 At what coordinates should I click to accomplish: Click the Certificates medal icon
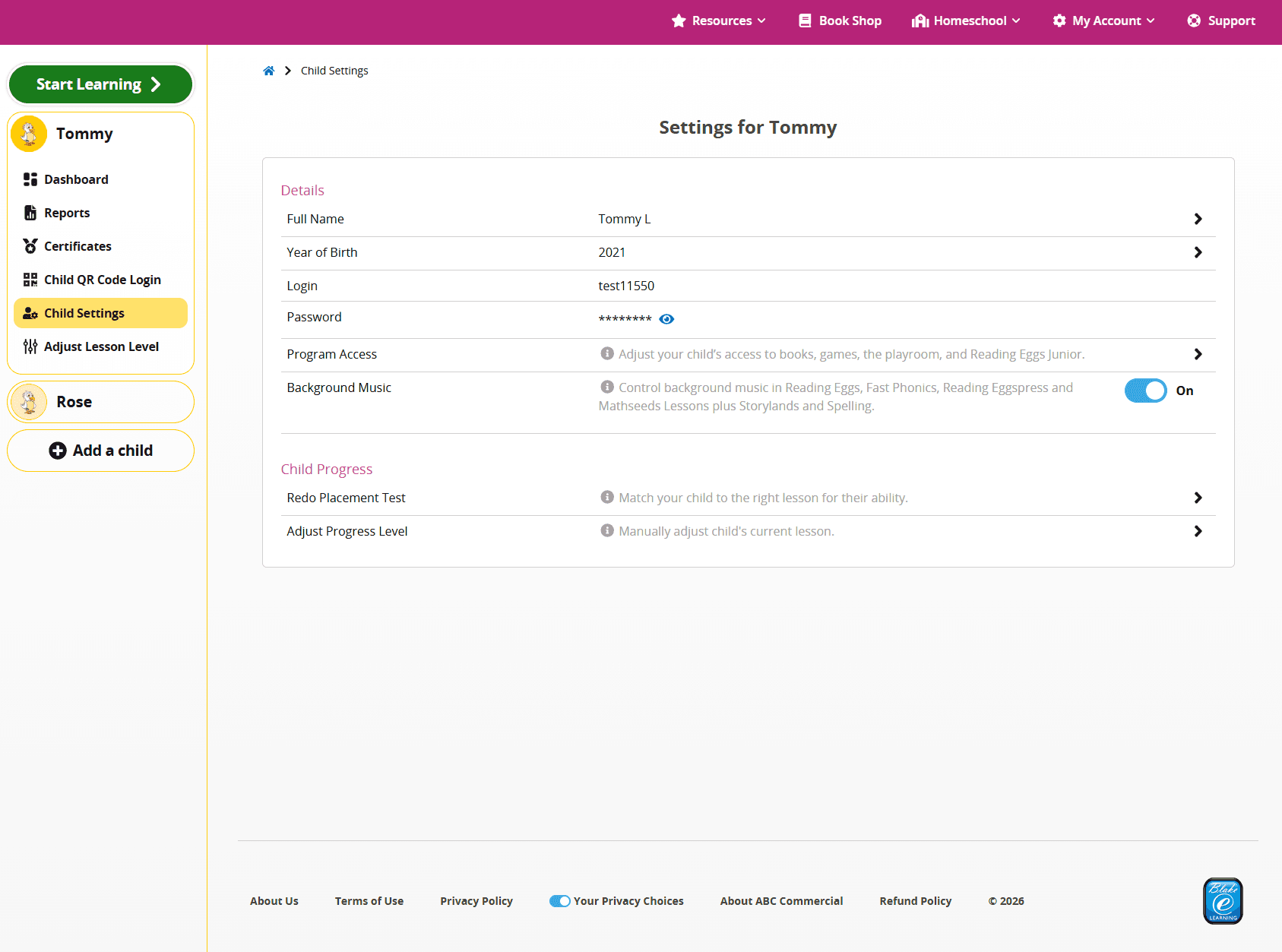(x=30, y=246)
